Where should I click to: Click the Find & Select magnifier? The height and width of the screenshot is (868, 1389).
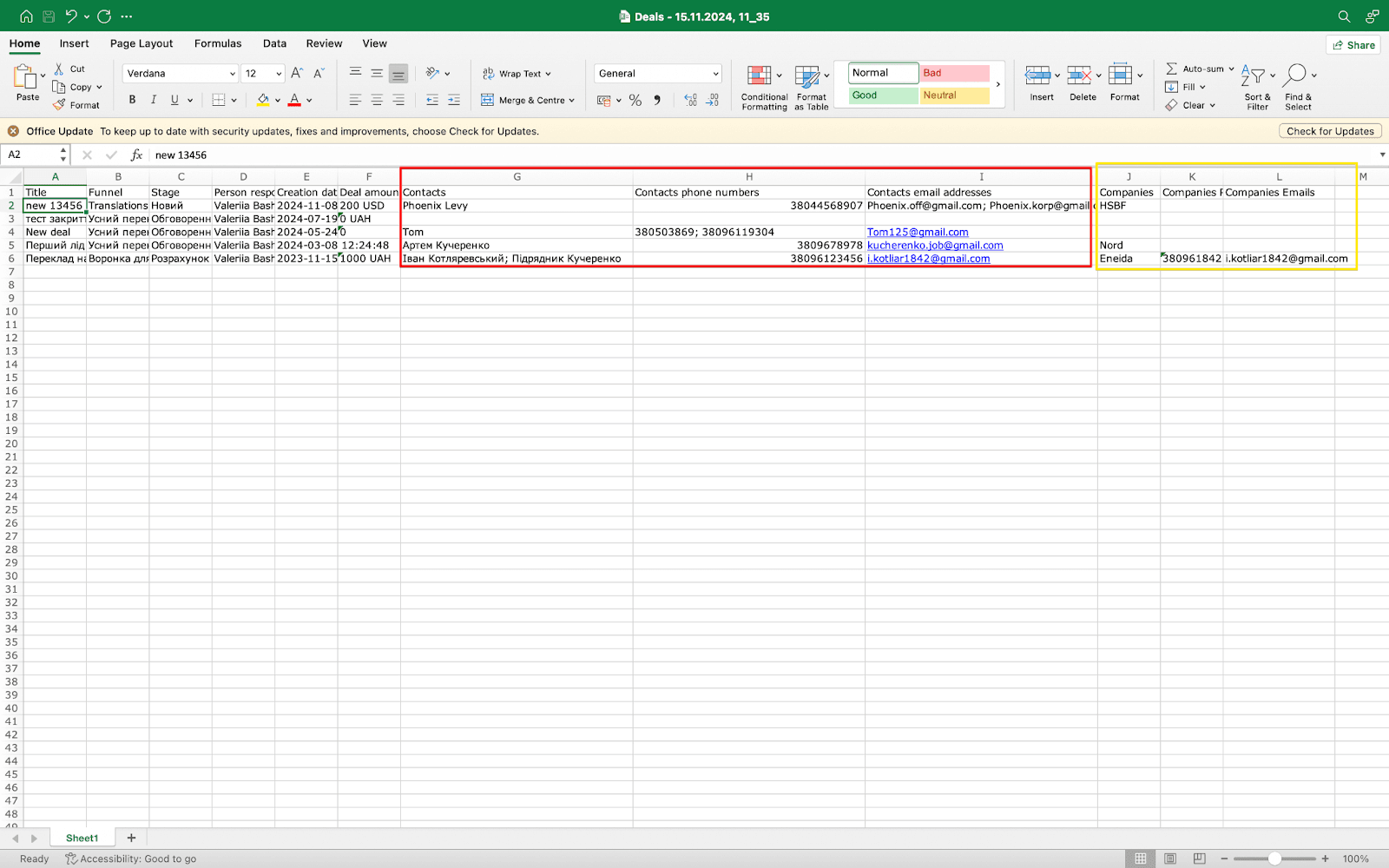click(x=1296, y=76)
